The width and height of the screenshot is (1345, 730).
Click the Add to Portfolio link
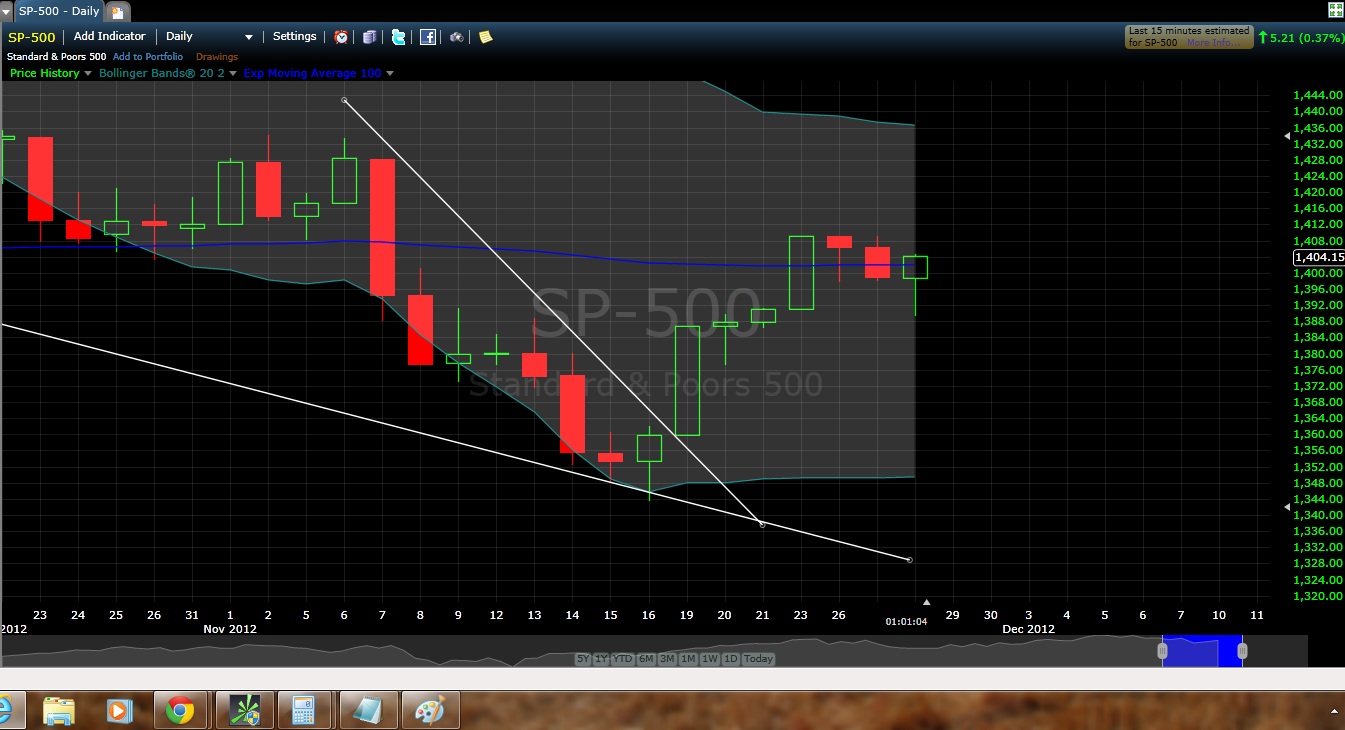(x=148, y=57)
